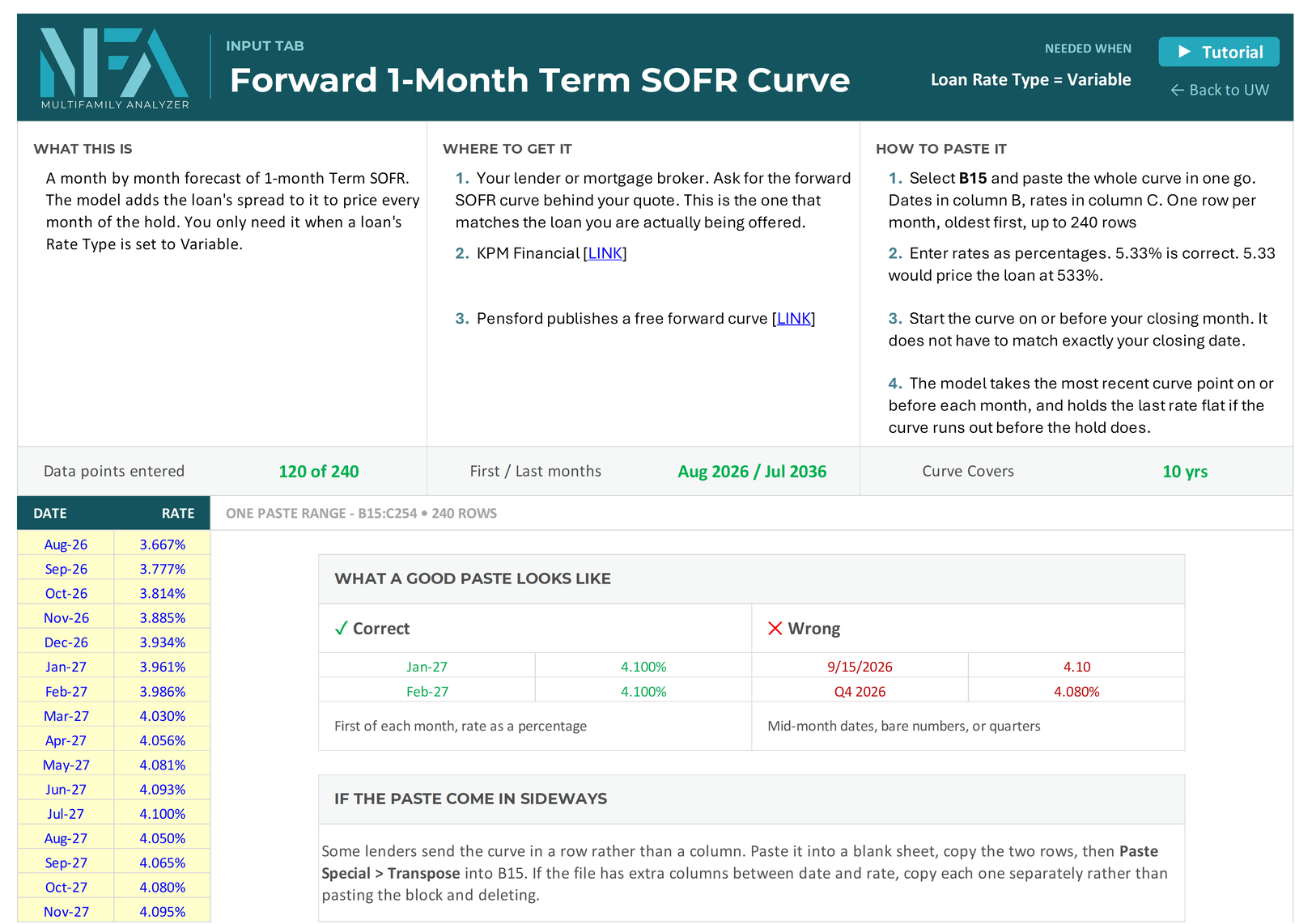Viewport: 1295px width, 924px height.
Task: Select the Aug-26 date cell
Action: pos(66,545)
